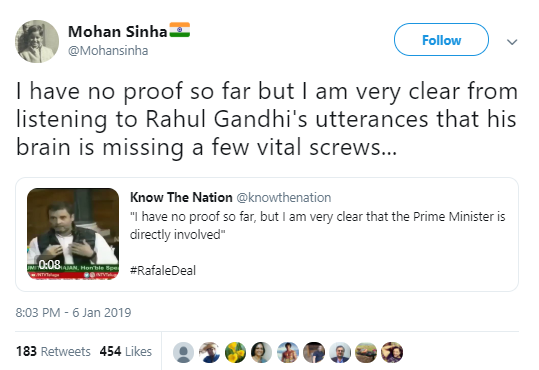Screen dimensions: 539x370
Task: Open the shirtless man avatar profile
Action: coord(288,352)
